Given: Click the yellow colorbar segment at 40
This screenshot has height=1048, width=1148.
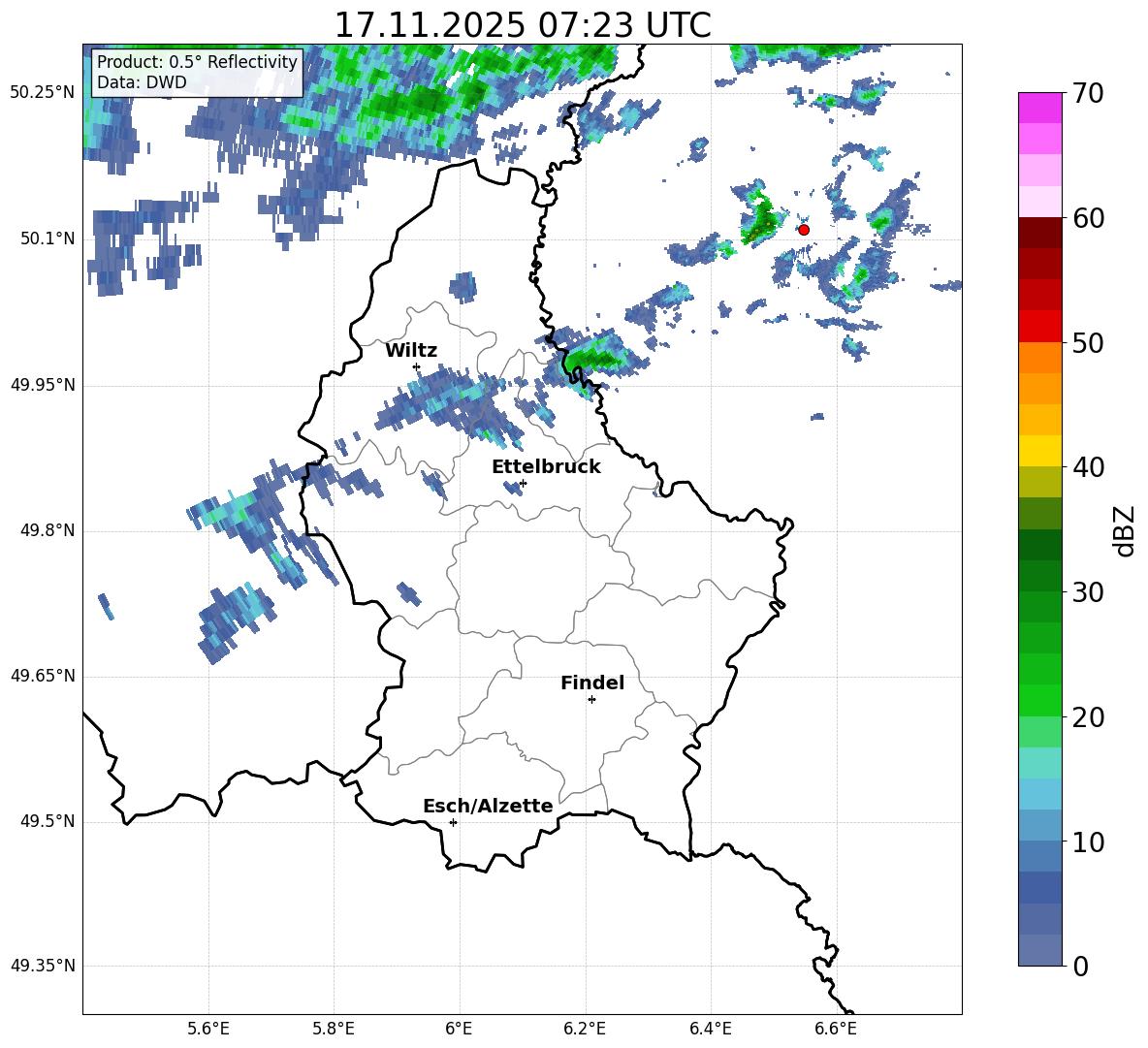Looking at the screenshot, I should [x=1039, y=451].
